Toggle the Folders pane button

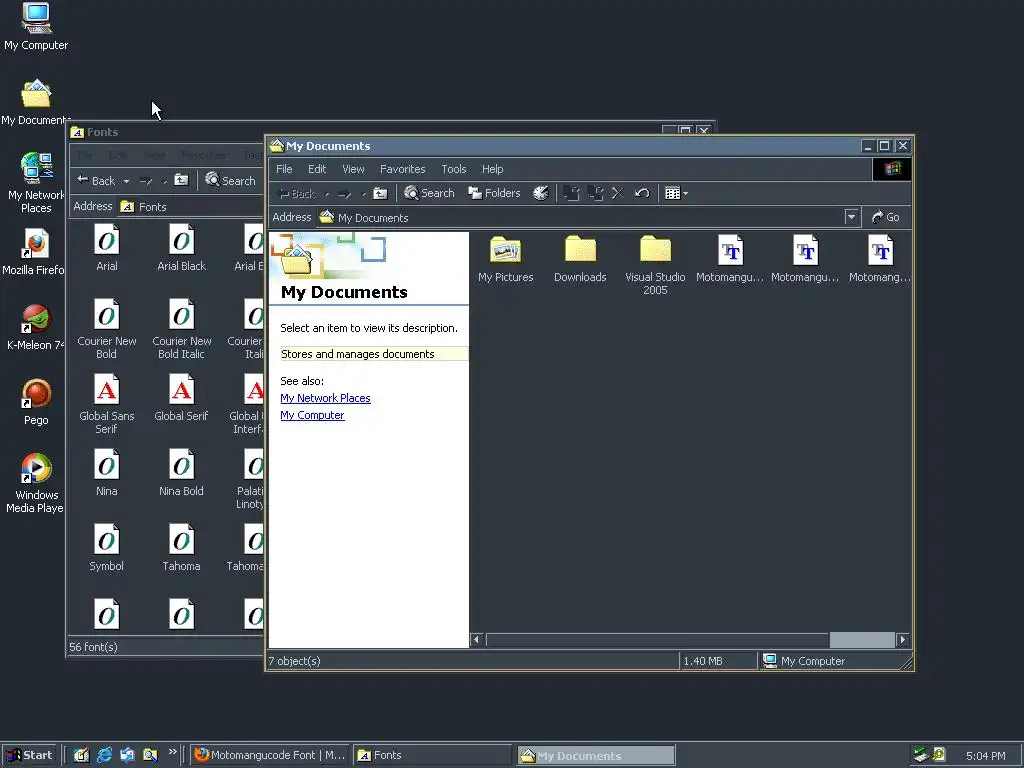[494, 193]
